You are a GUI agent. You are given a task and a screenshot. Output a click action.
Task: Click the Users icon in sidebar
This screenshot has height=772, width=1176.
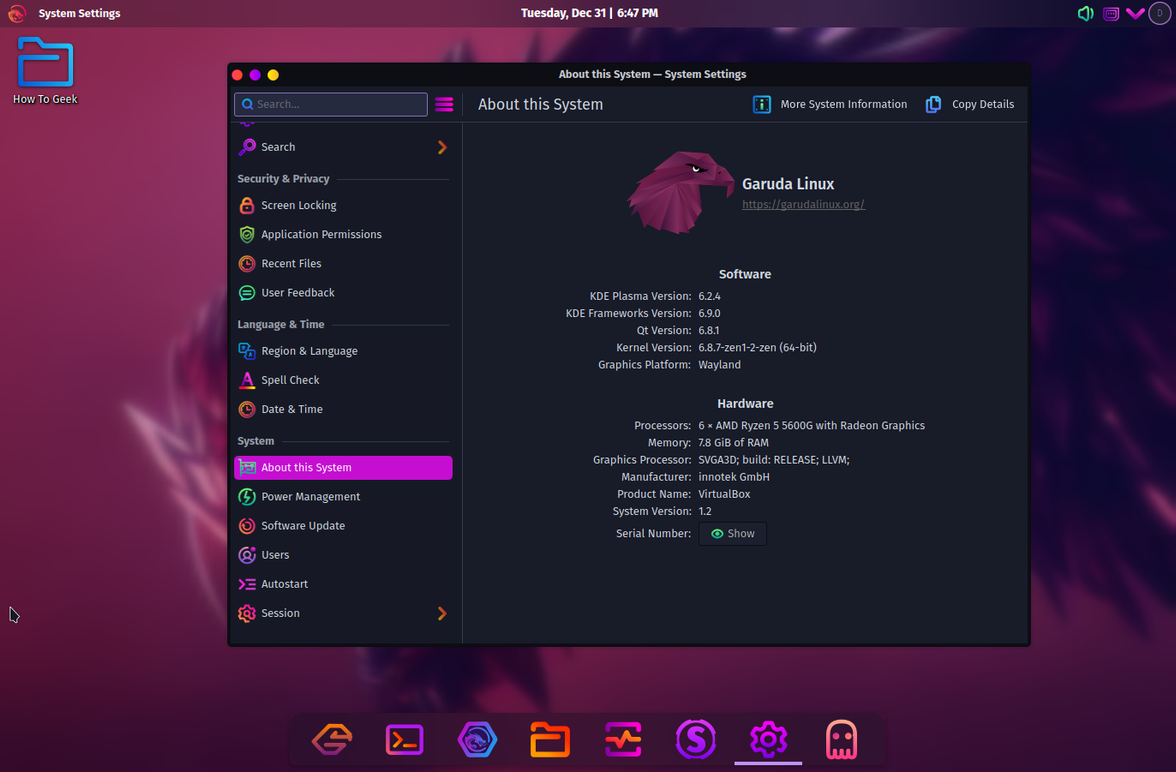point(247,554)
